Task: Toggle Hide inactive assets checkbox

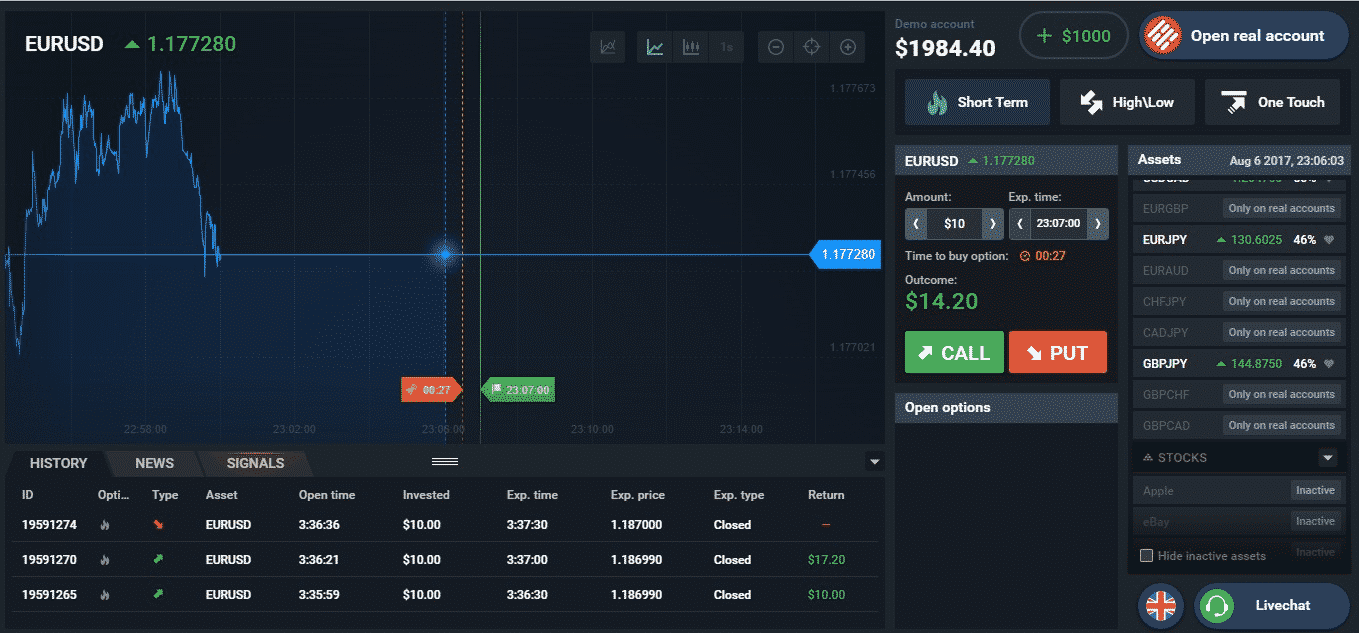Action: (1147, 555)
